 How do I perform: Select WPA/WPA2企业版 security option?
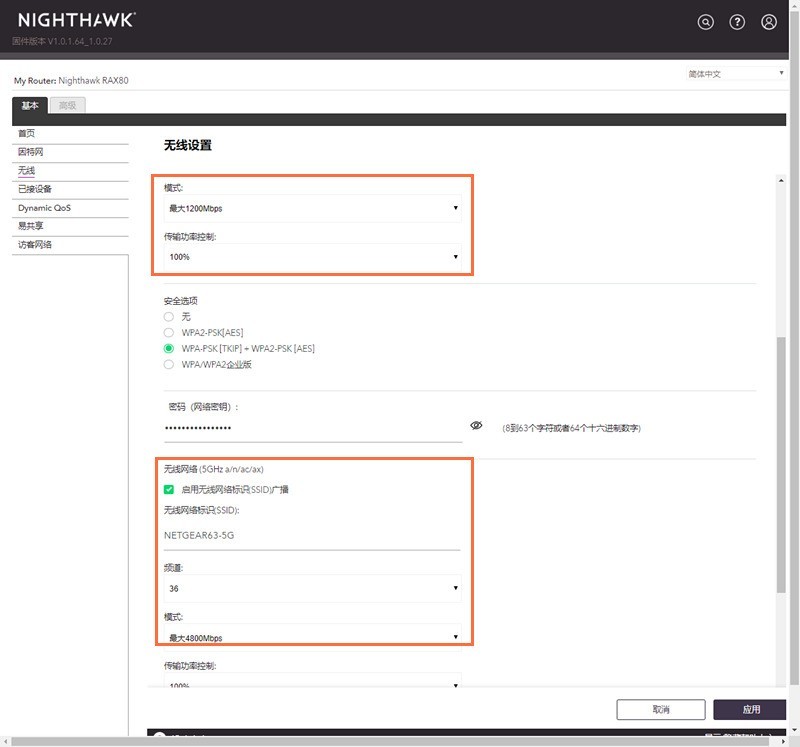coord(169,364)
